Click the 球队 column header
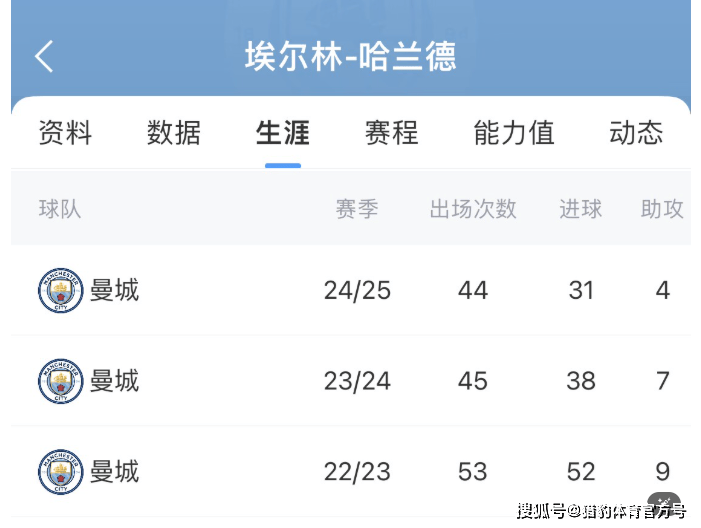The width and height of the screenshot is (701, 528). [60, 209]
